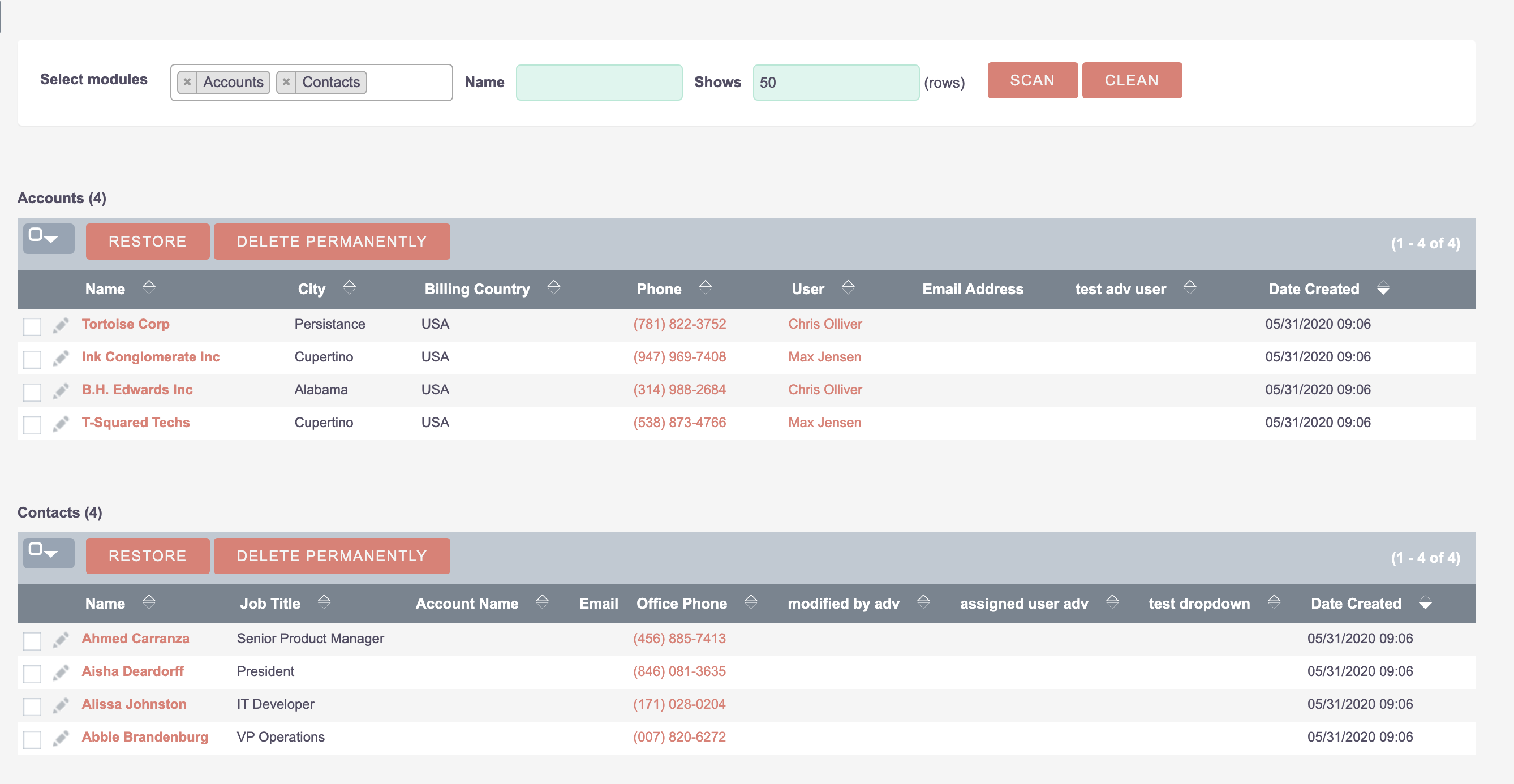The width and height of the screenshot is (1514, 784).
Task: Open Ink Conglomerate Inc account link
Action: (x=150, y=357)
